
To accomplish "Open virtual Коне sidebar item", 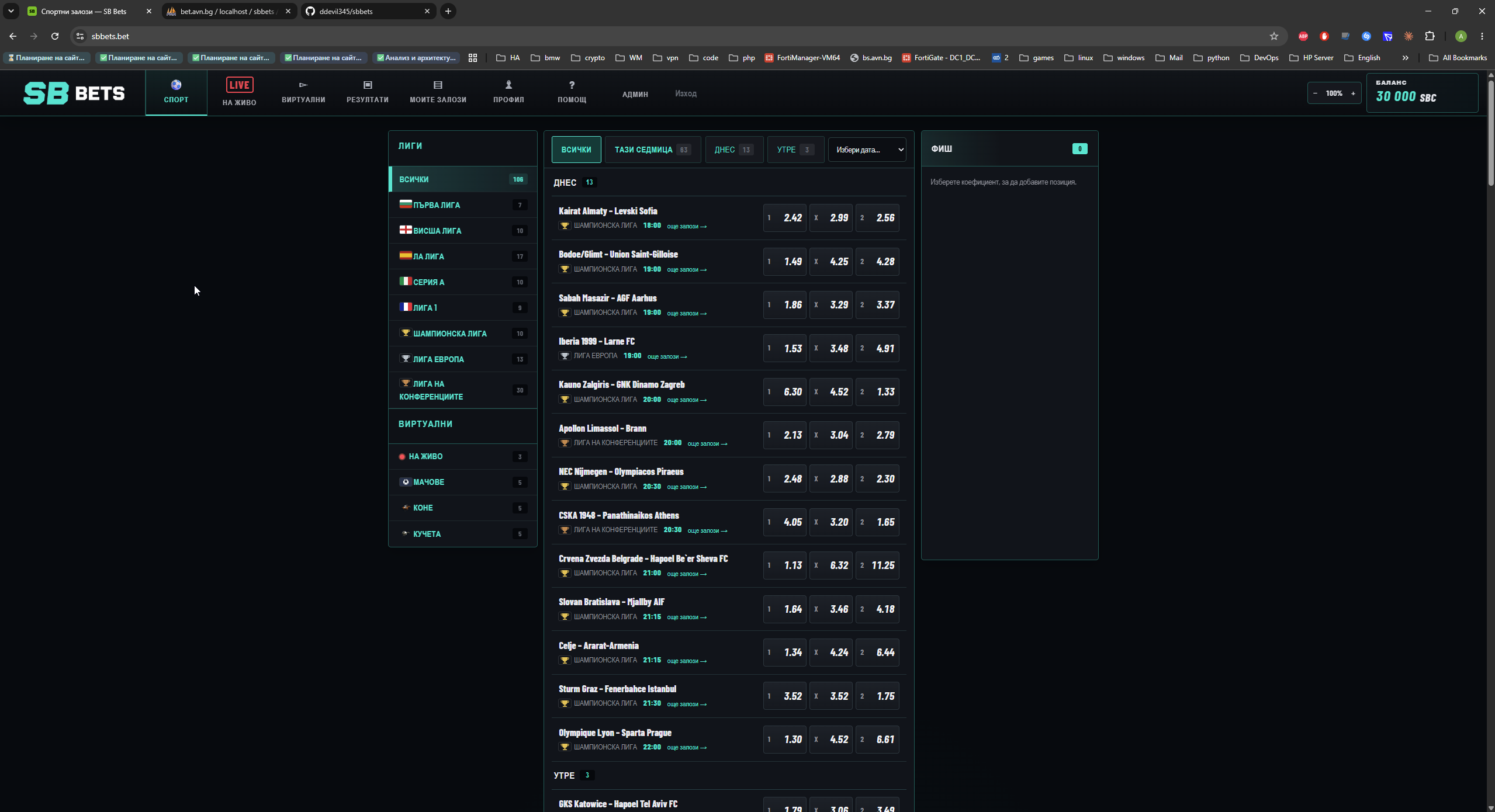I will point(462,508).
